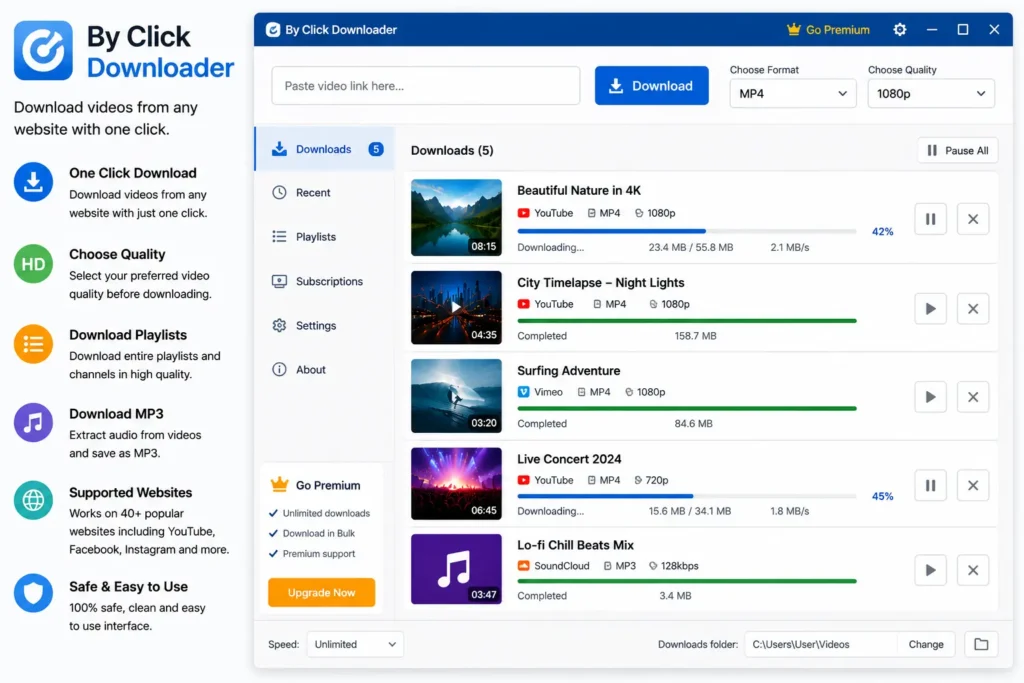Cancel the Live Concert 2024 download
The image size is (1024, 683).
[x=972, y=485]
